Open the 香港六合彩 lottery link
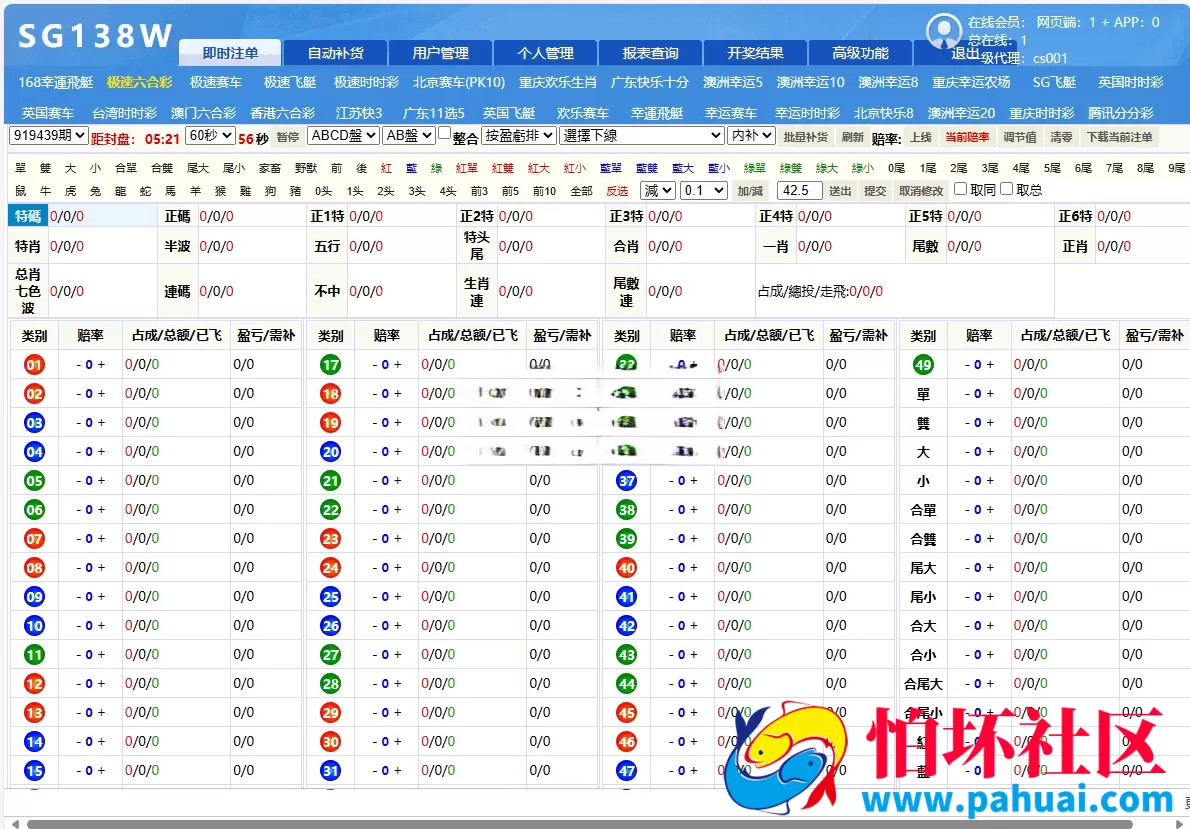 [x=282, y=113]
